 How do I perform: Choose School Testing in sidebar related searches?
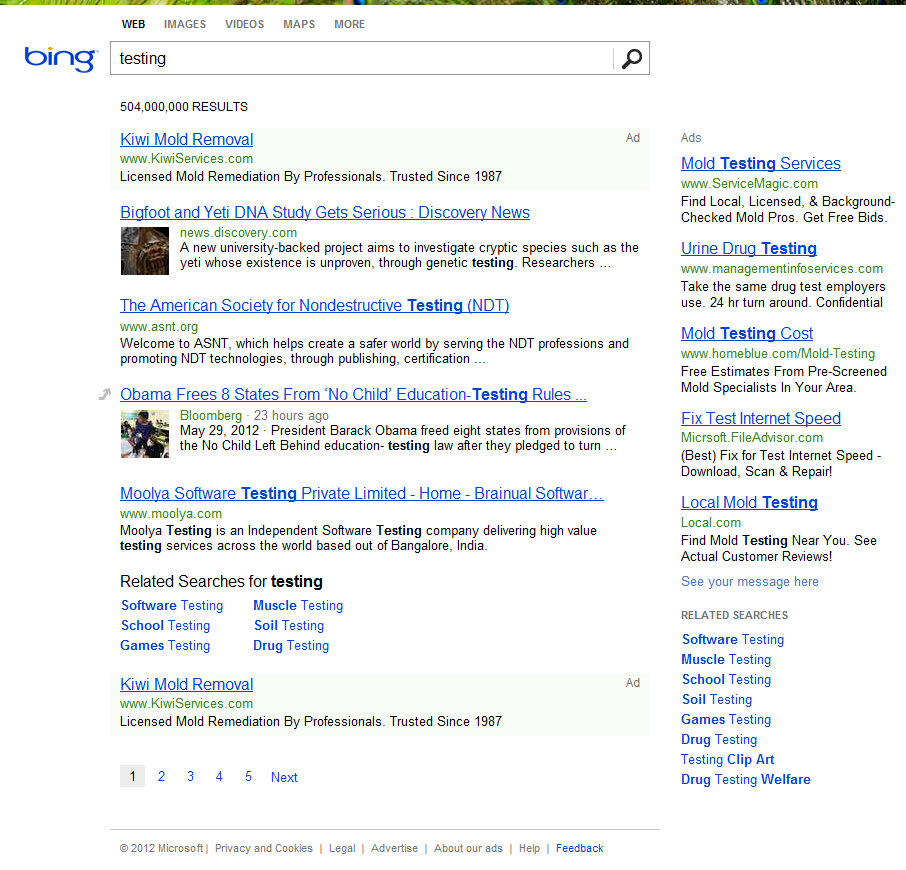point(726,679)
